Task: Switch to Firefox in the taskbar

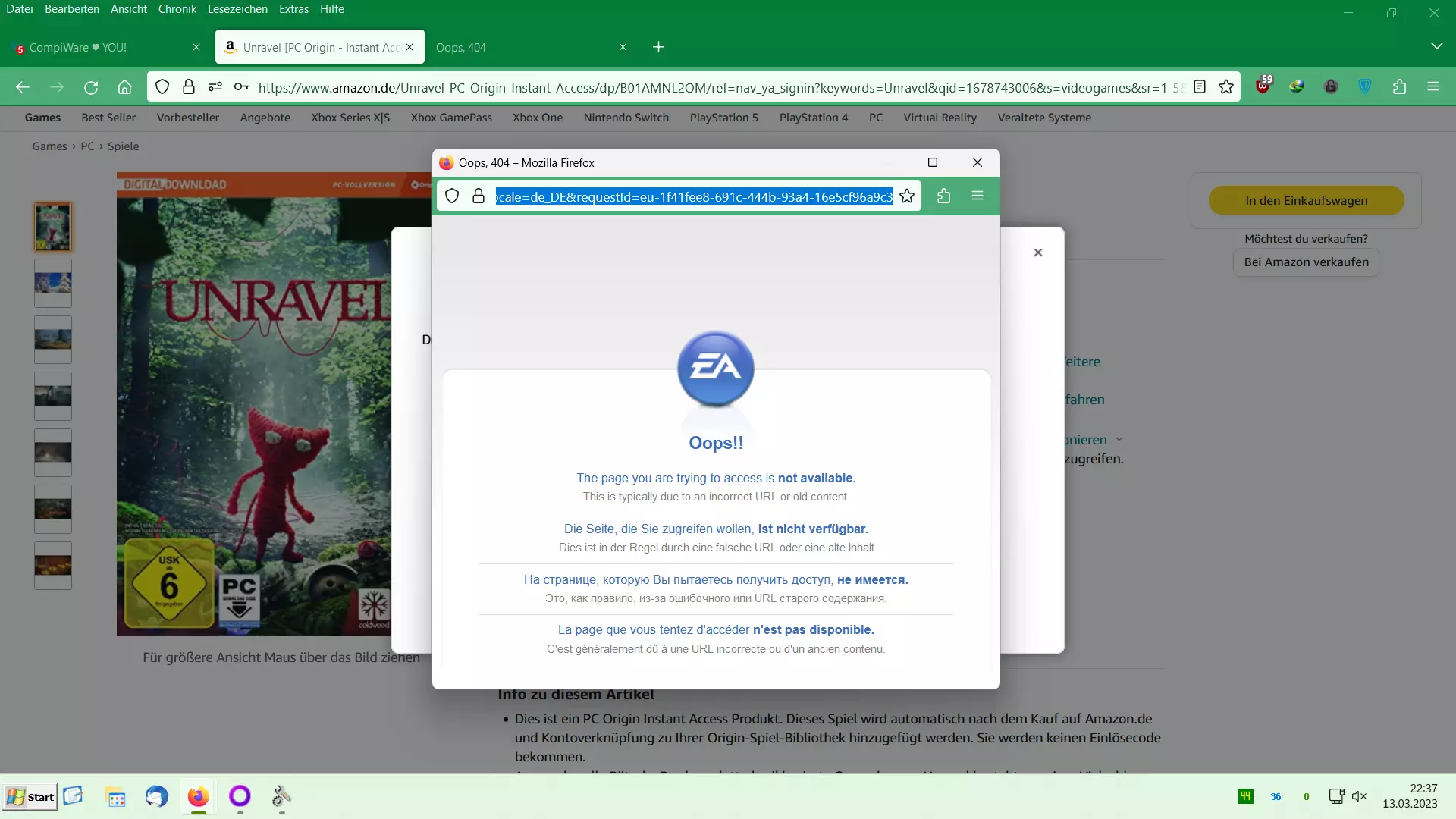Action: click(x=199, y=797)
